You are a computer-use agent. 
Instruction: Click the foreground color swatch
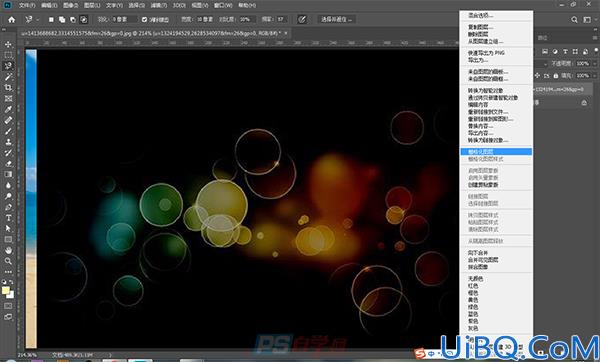click(x=5, y=291)
